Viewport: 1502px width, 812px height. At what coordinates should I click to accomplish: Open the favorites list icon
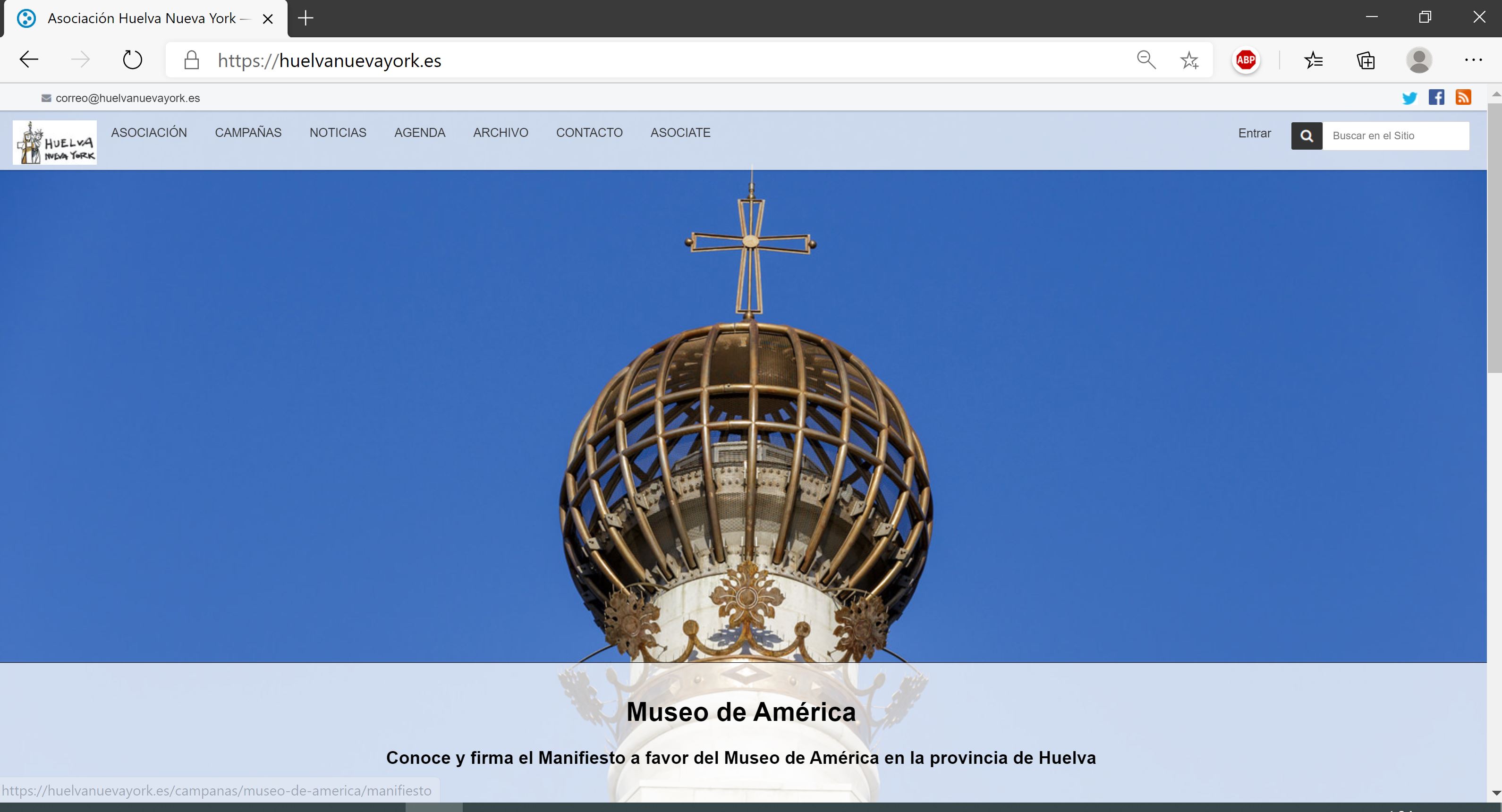[x=1313, y=60]
